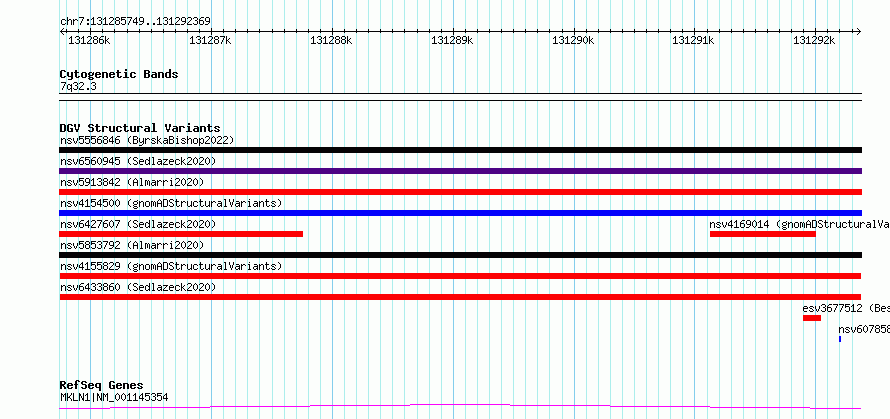
Task: Click the nsv4169014 red variant bar
Action: coord(763,234)
